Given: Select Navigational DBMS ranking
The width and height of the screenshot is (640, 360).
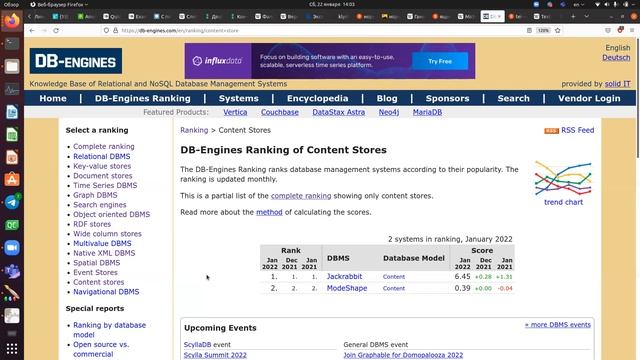Looking at the screenshot, I should 106,292.
